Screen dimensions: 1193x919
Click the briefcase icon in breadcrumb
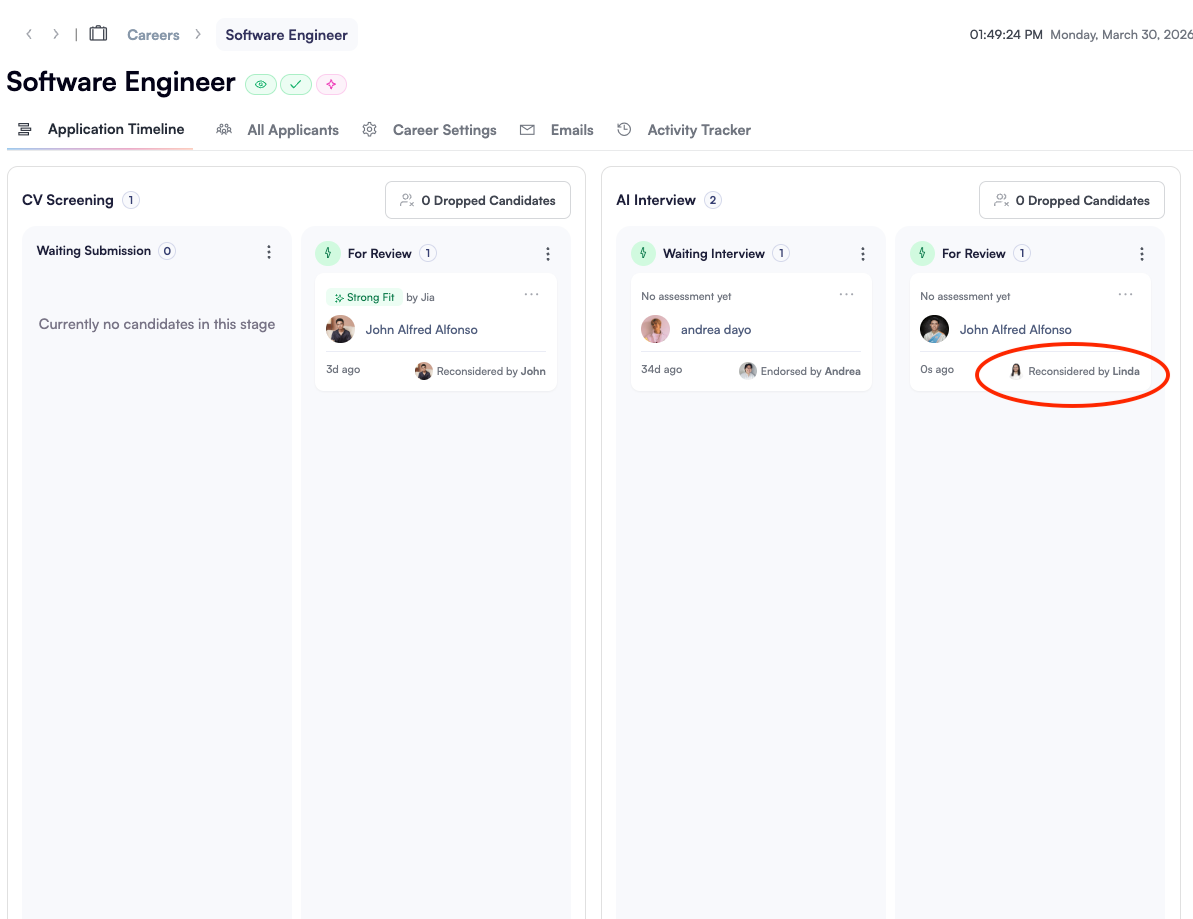coord(98,34)
